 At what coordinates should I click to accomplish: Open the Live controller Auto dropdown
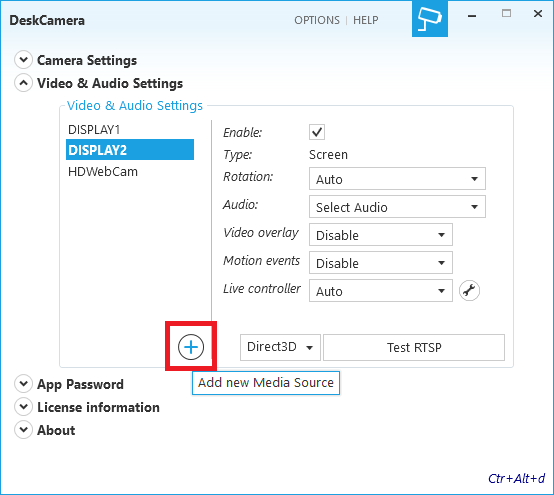click(381, 291)
